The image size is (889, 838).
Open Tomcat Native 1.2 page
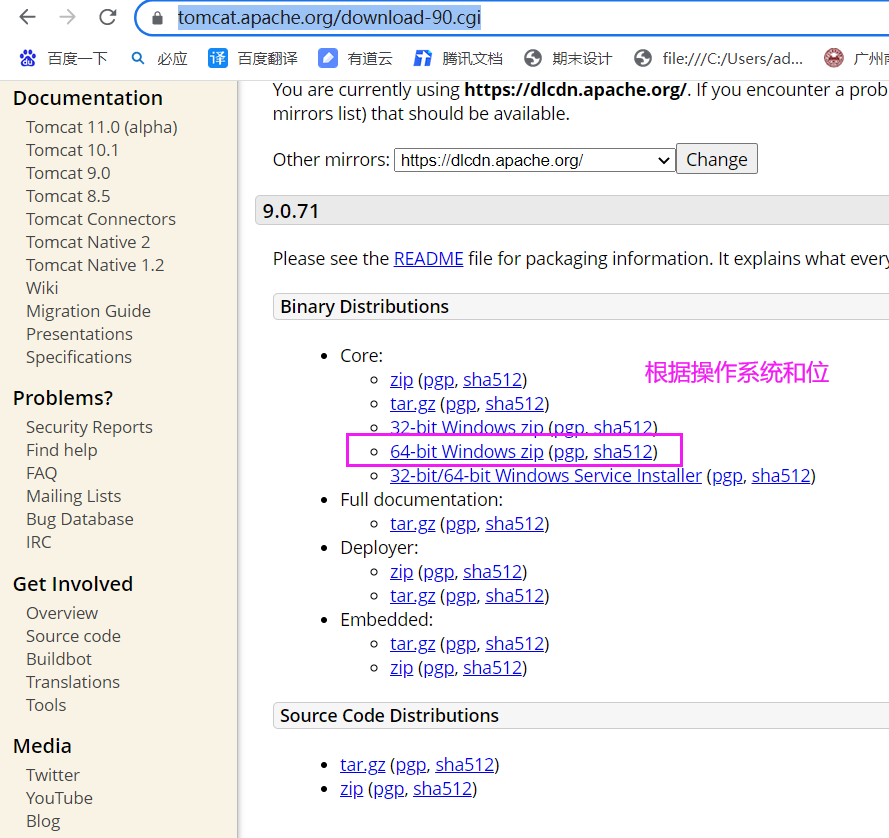click(95, 265)
